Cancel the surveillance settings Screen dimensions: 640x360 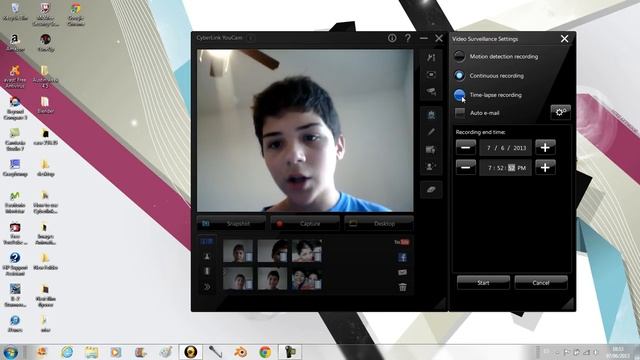pos(541,282)
